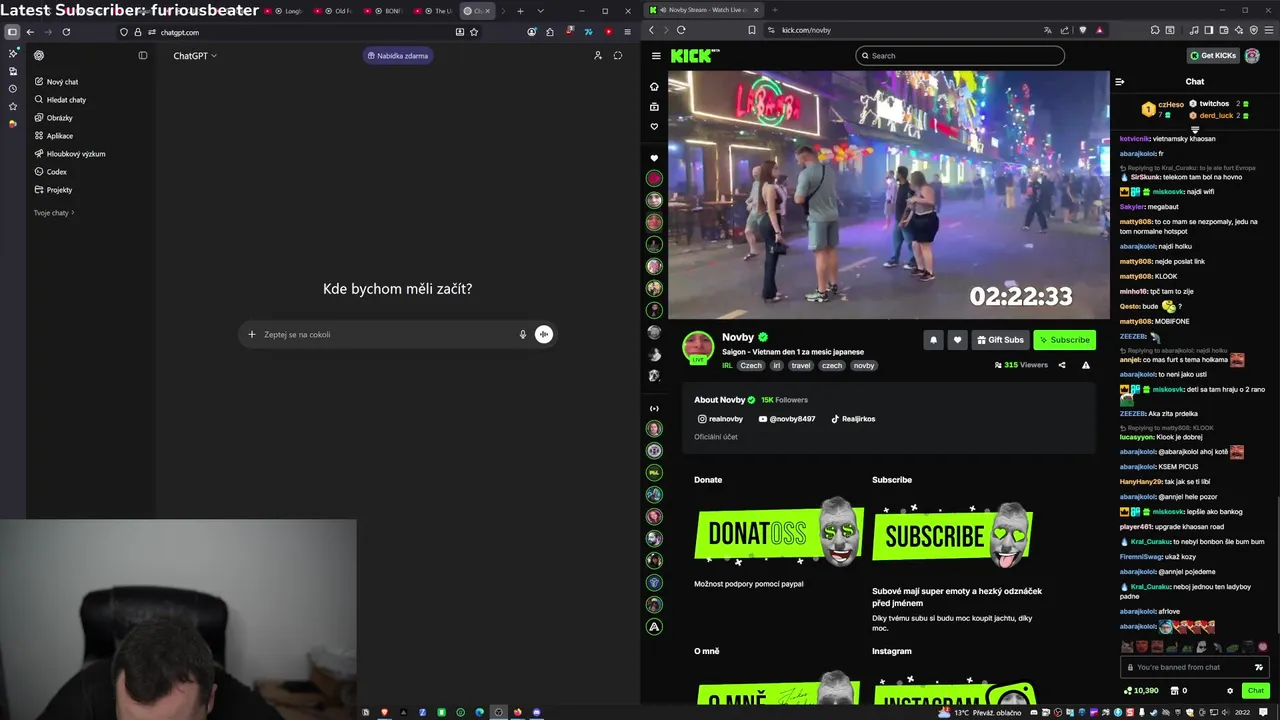Collapse the Kick chat panel
1280x720 pixels.
[1120, 82]
